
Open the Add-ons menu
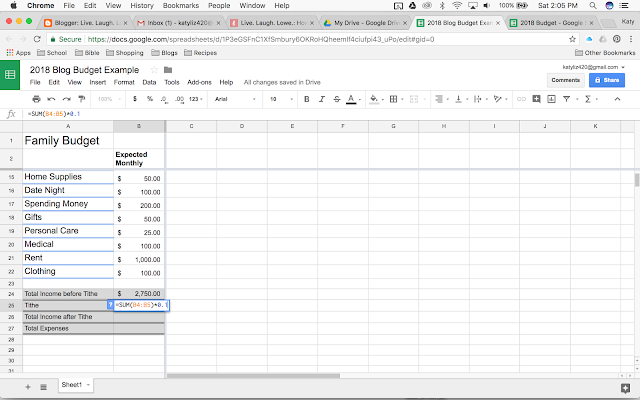pos(199,82)
